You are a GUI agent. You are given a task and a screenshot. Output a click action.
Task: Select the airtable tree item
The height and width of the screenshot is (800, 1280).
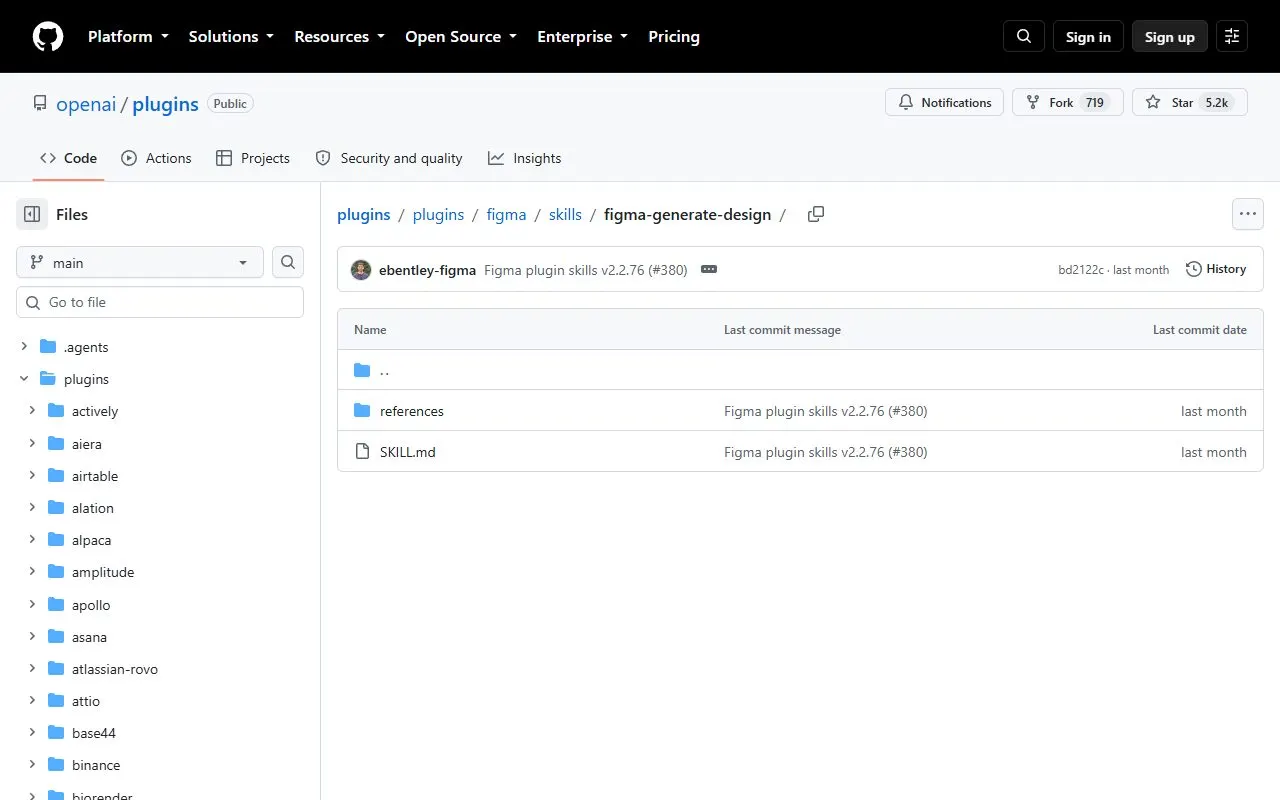pyautogui.click(x=160, y=476)
